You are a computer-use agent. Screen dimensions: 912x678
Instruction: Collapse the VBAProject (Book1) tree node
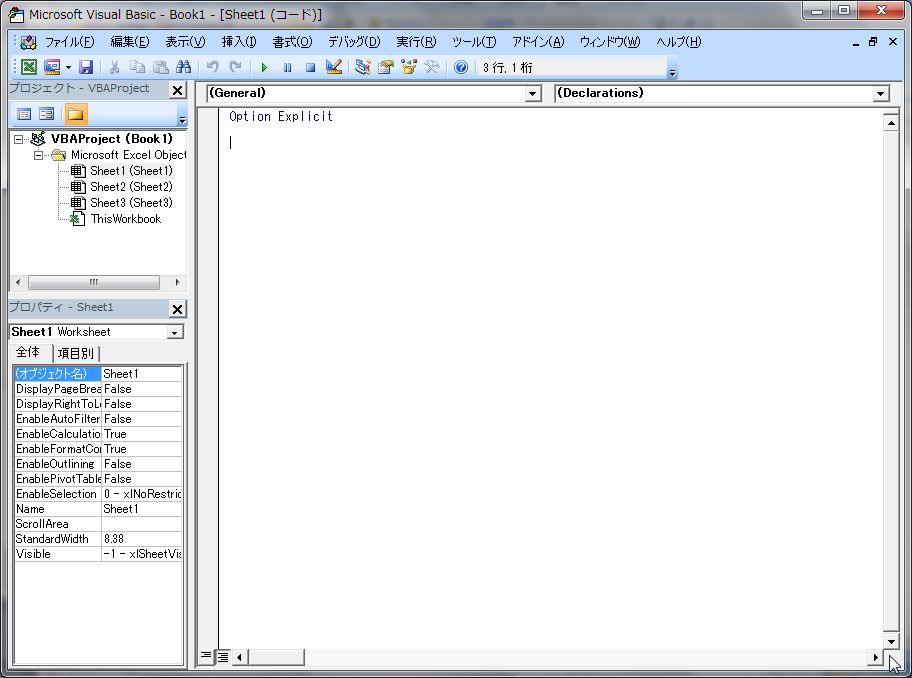pyautogui.click(x=19, y=139)
